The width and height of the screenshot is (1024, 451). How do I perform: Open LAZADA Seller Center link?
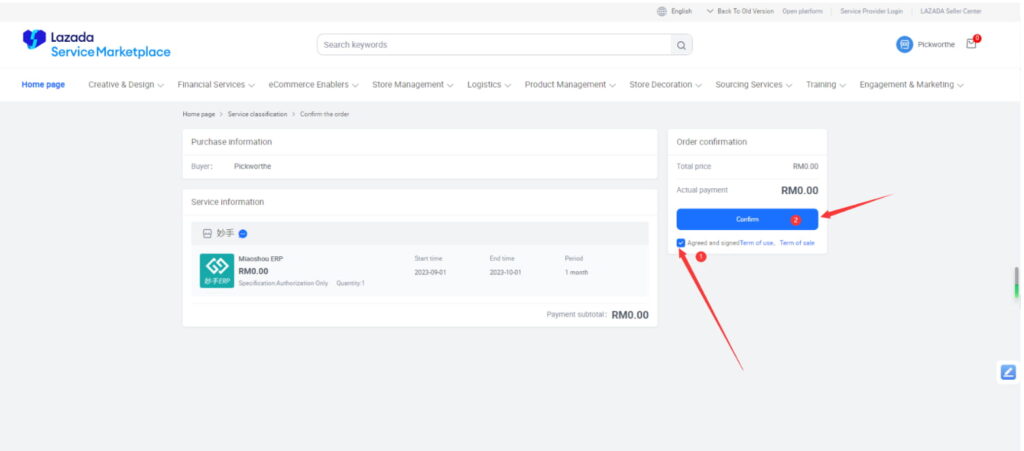pyautogui.click(x=950, y=11)
